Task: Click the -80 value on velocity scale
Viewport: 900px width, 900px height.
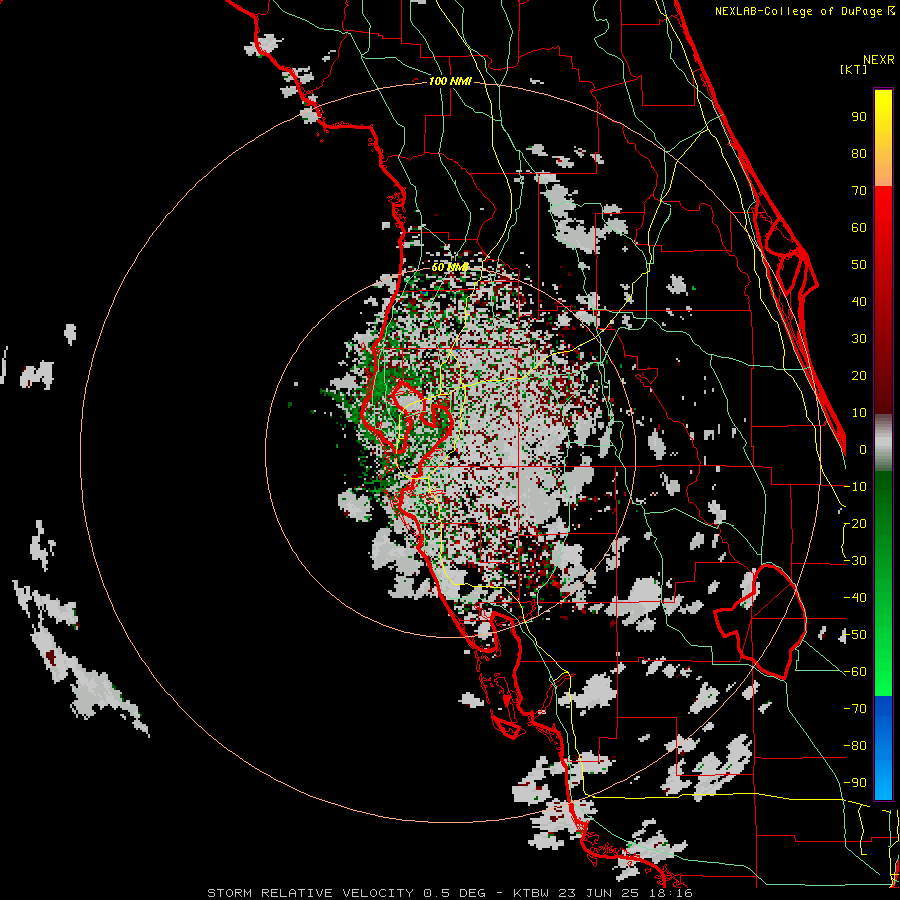Action: (855, 746)
